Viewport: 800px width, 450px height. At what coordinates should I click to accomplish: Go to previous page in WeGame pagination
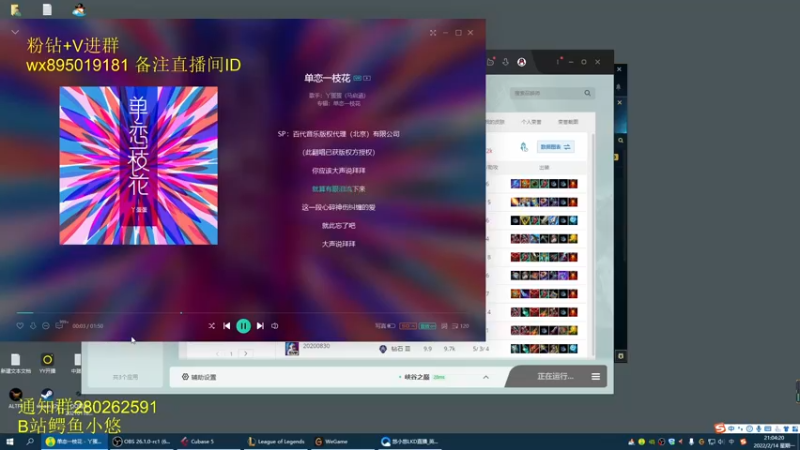tap(217, 354)
